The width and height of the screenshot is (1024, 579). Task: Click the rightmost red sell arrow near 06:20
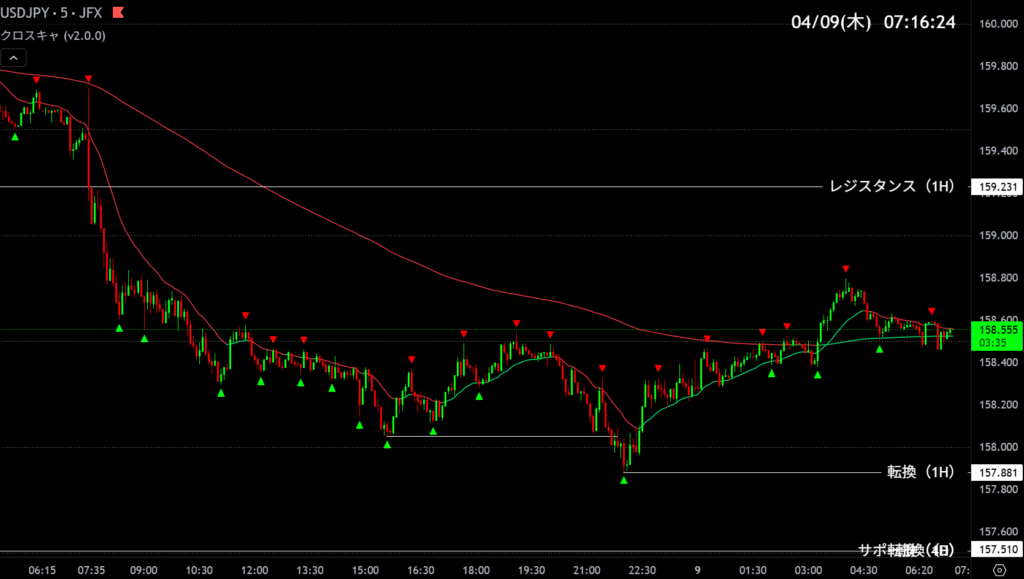[932, 311]
